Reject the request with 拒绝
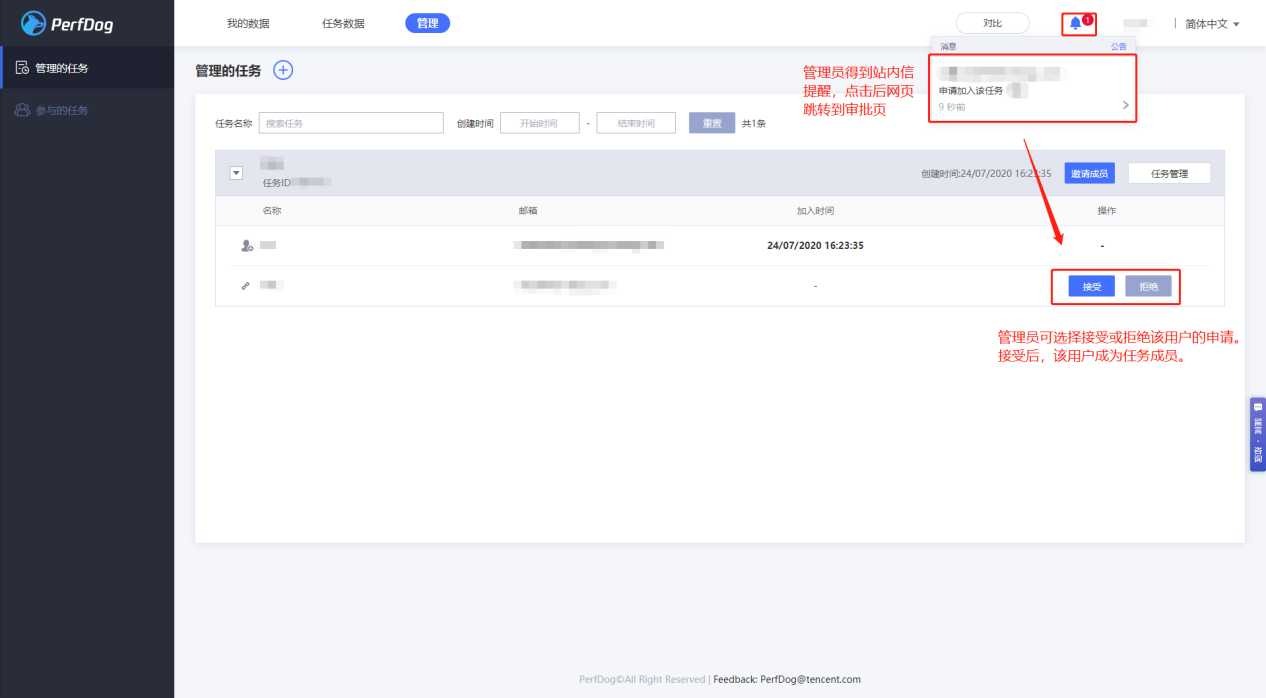Screen dimensions: 1266x698 1148,287
